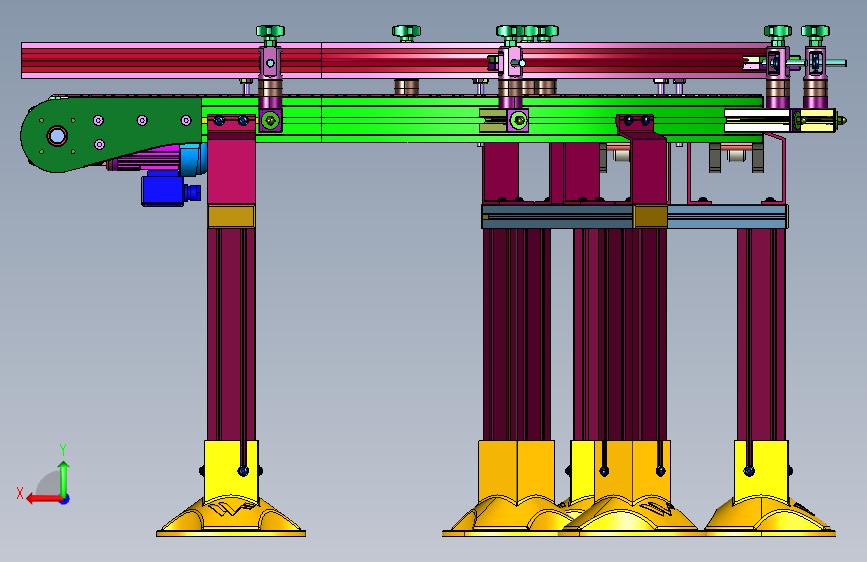Select the leftmost yellow leveling foot
This screenshot has width=867, height=562.
click(231, 490)
